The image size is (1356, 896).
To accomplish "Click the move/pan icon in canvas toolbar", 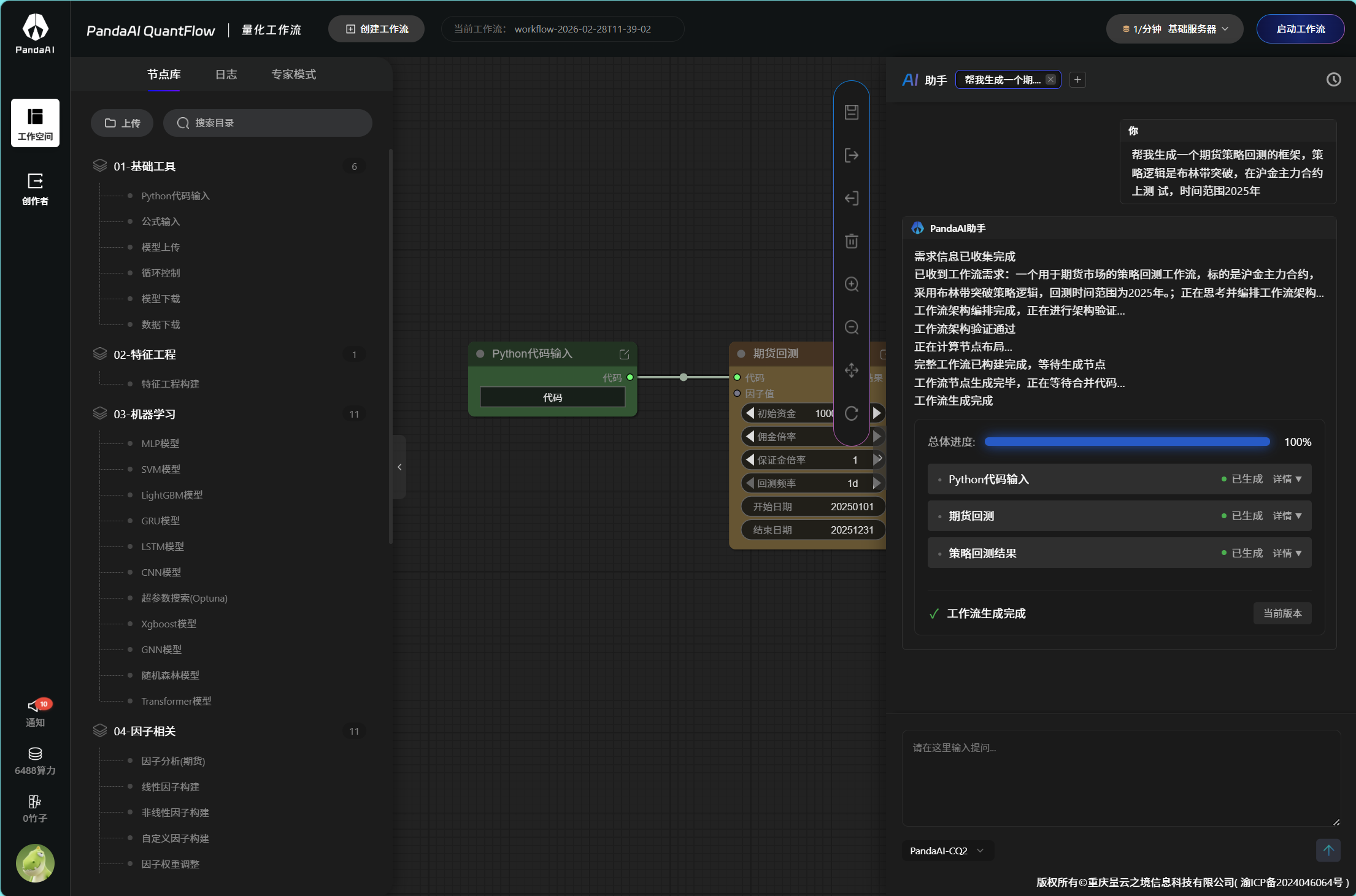I will [x=851, y=370].
